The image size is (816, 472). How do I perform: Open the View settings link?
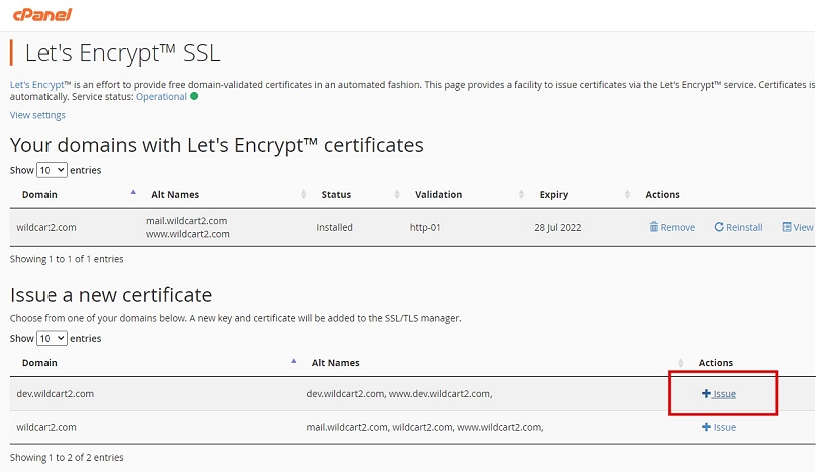click(x=37, y=115)
